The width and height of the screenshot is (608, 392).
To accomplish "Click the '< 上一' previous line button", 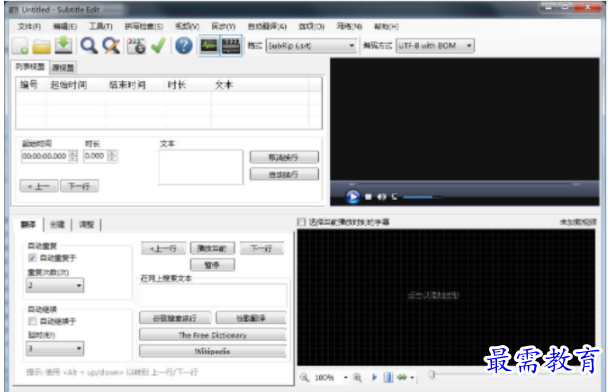I will coord(39,186).
